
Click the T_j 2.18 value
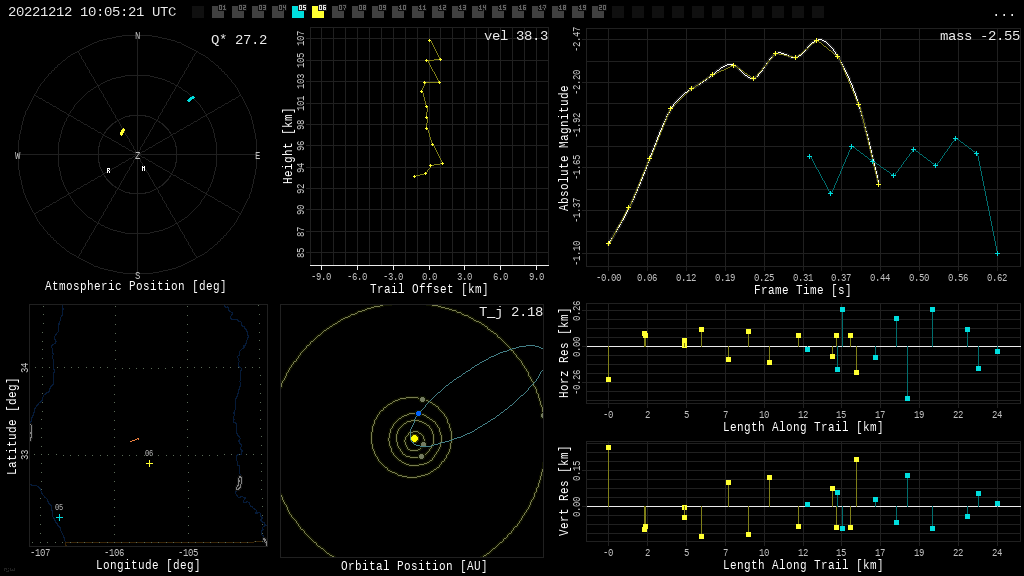coord(511,312)
